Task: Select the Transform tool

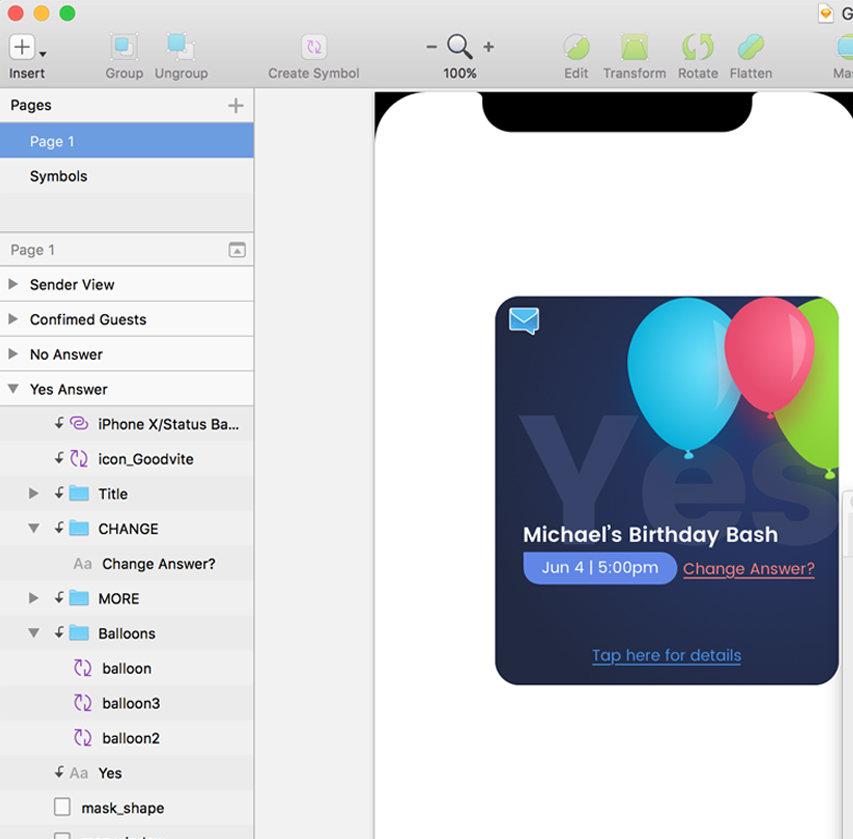Action: coord(634,47)
